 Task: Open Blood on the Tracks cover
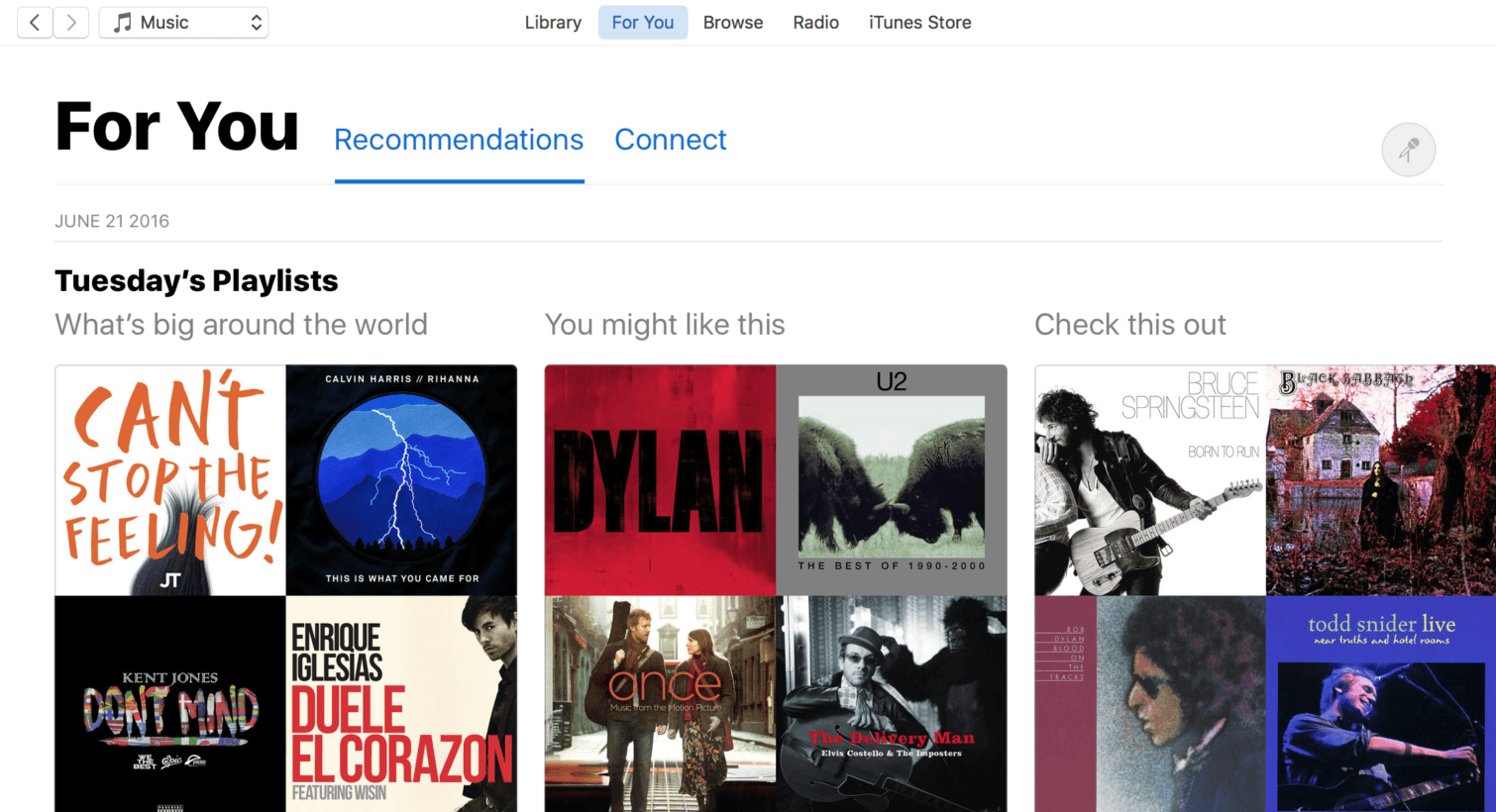pyautogui.click(x=1150, y=704)
